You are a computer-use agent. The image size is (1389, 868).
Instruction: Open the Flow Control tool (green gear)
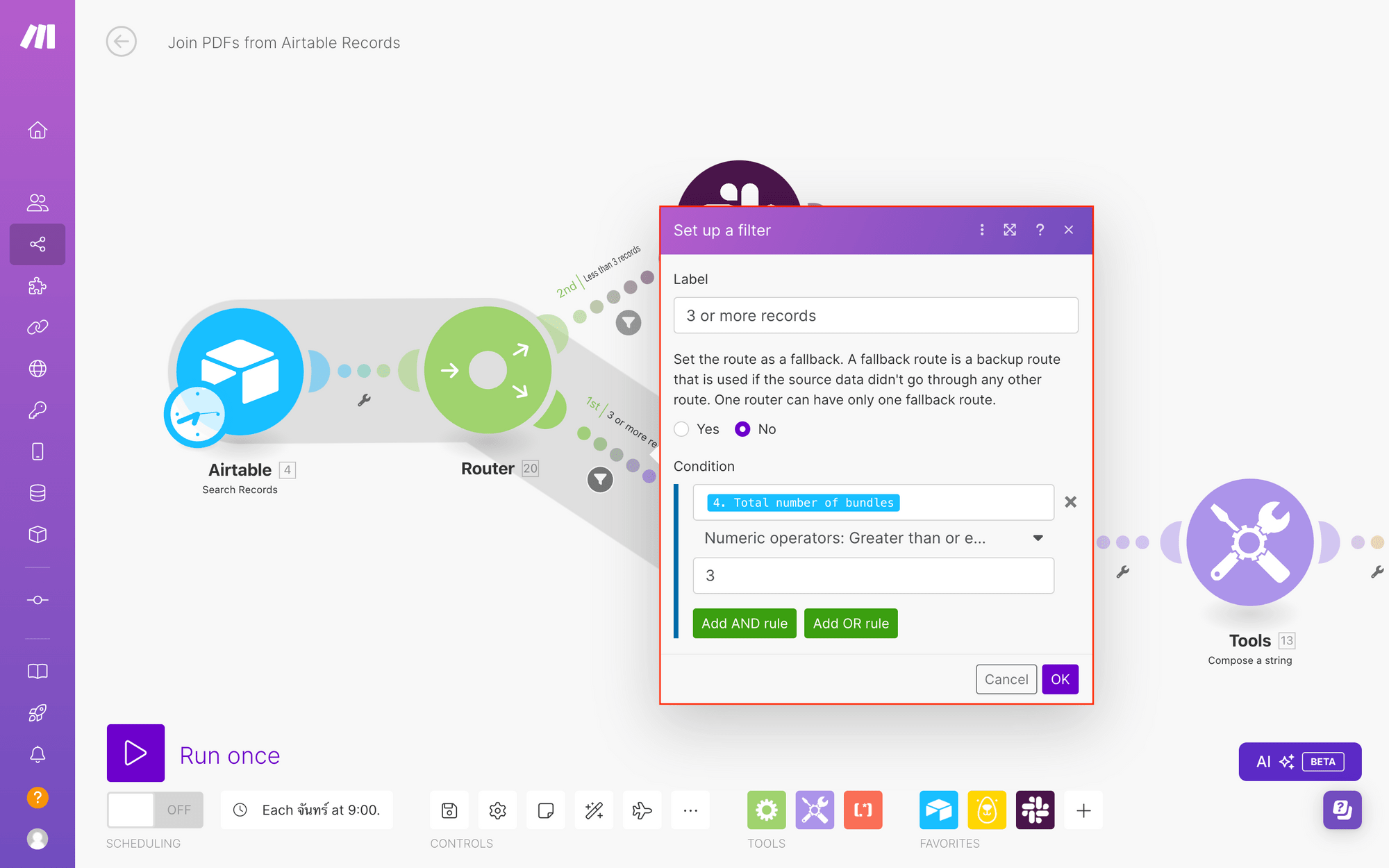click(x=766, y=810)
